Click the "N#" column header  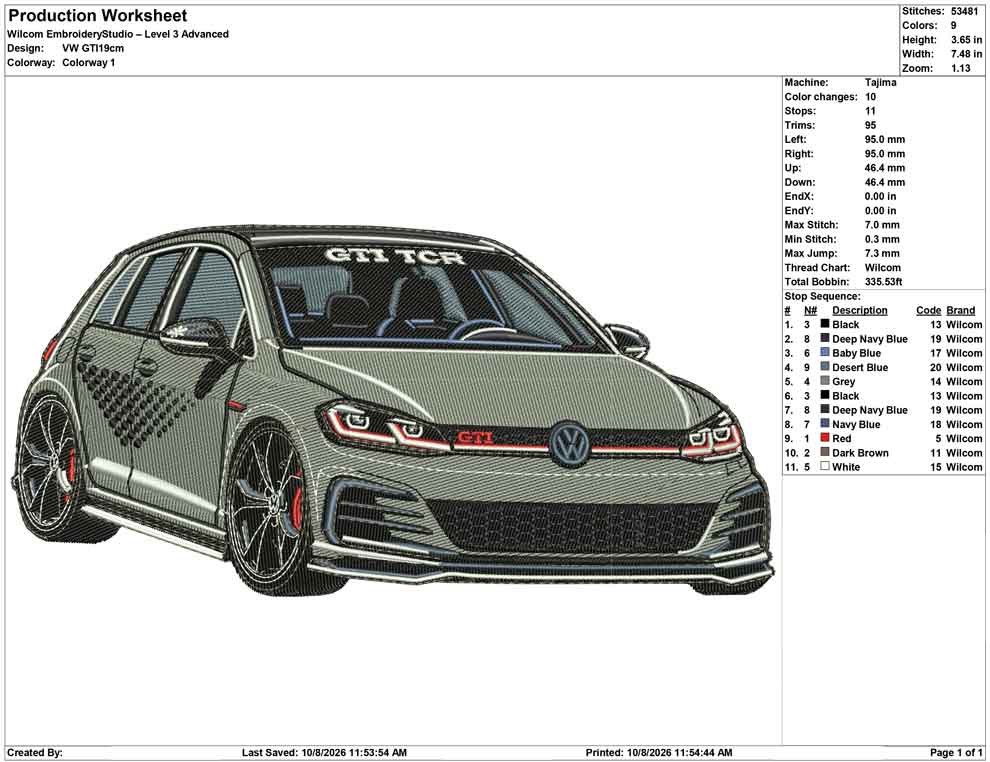[810, 310]
